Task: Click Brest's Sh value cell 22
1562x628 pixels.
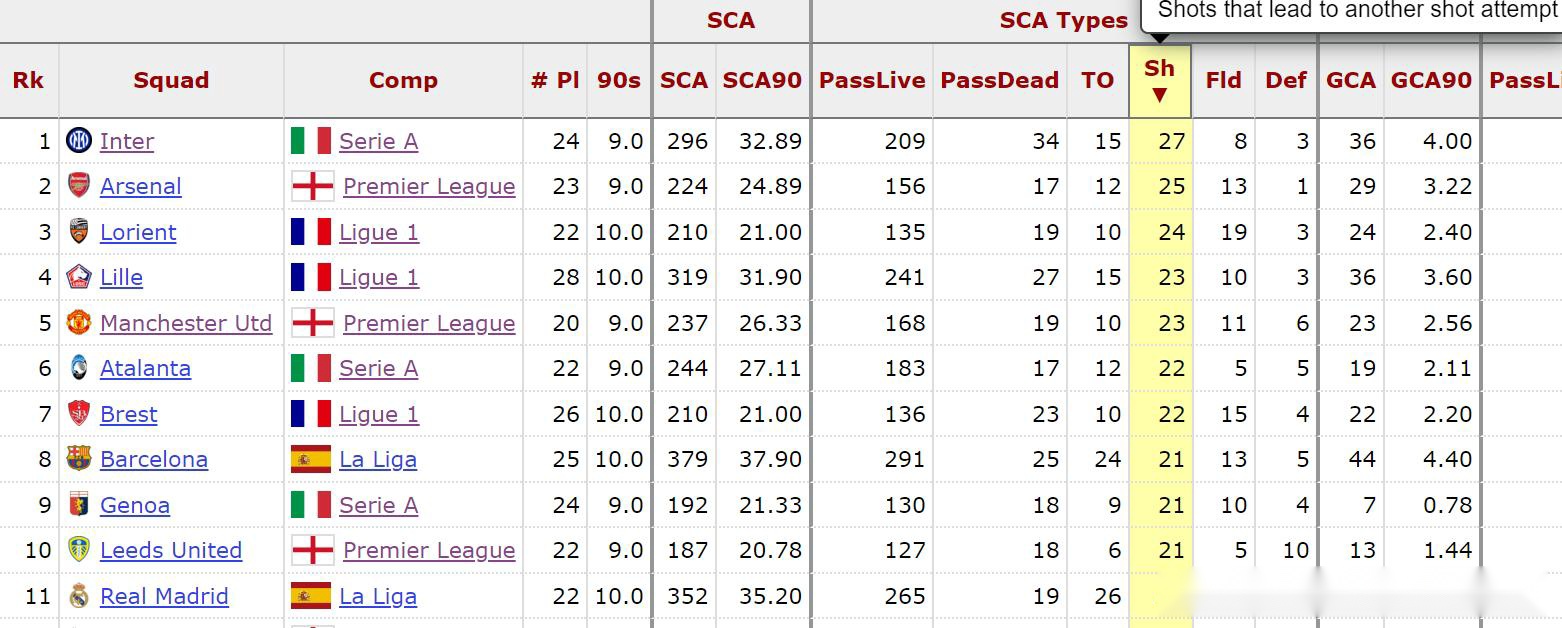Action: click(x=1171, y=414)
